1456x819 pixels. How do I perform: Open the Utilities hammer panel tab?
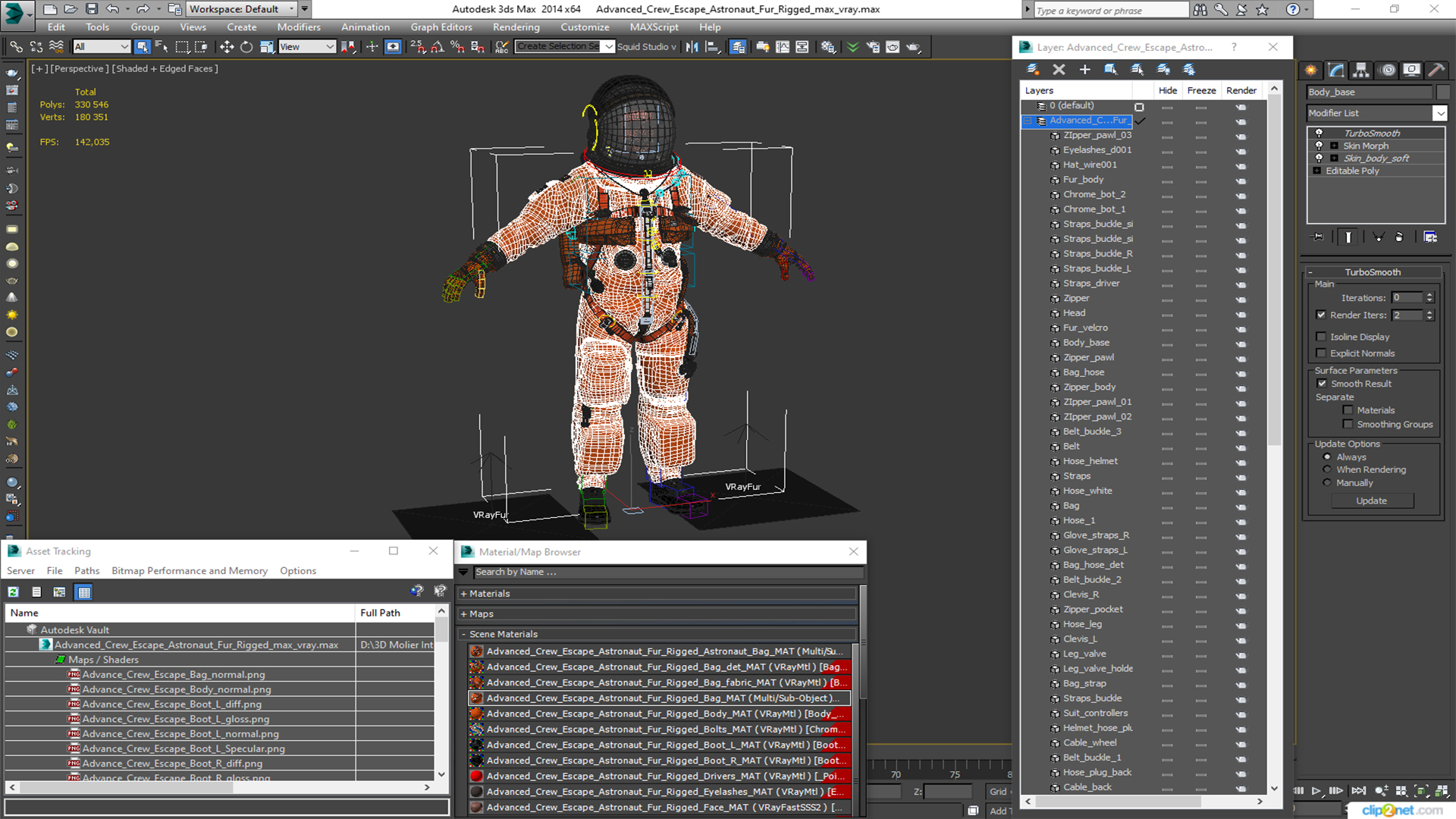(x=1436, y=70)
